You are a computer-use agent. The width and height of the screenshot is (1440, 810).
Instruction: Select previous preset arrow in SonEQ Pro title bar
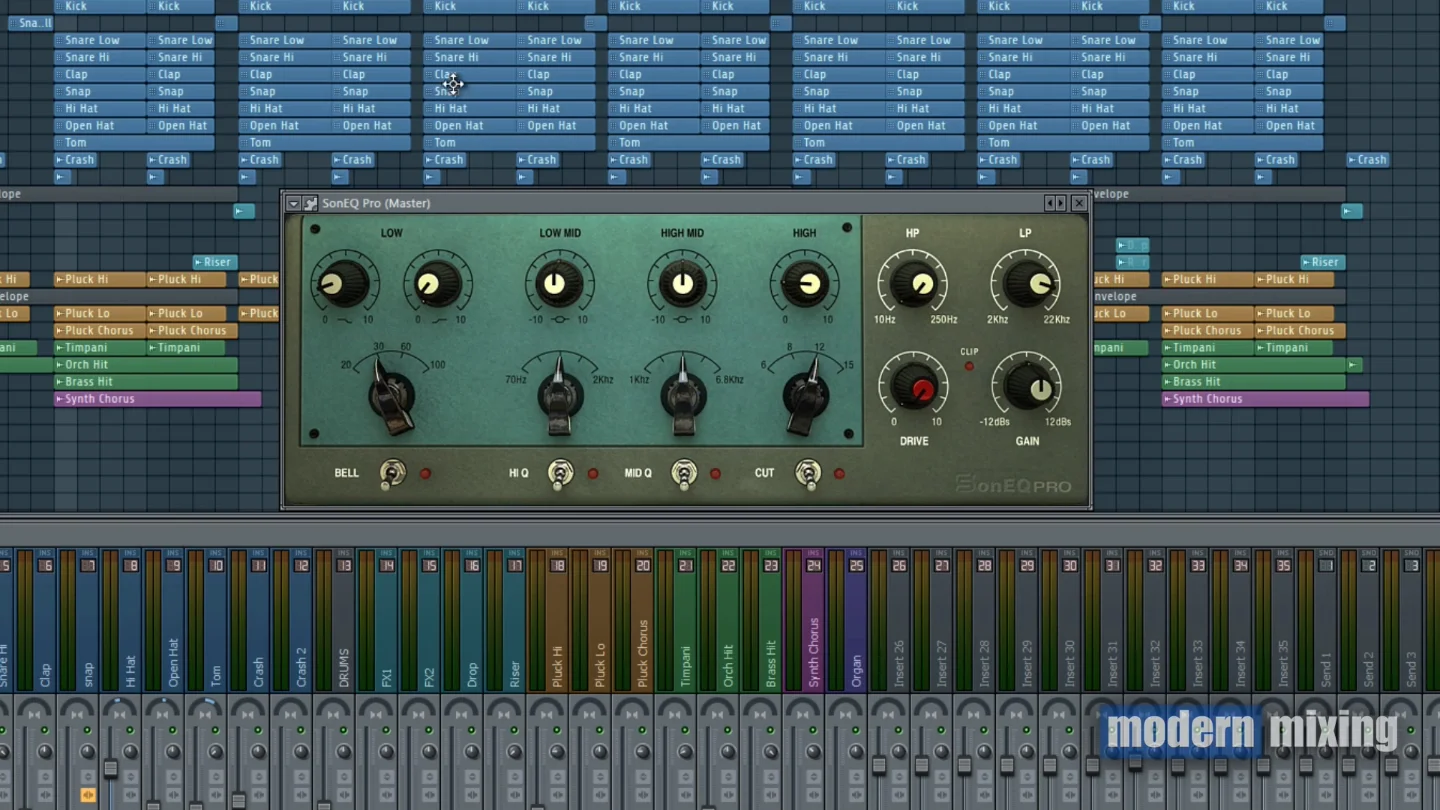pyautogui.click(x=1049, y=203)
